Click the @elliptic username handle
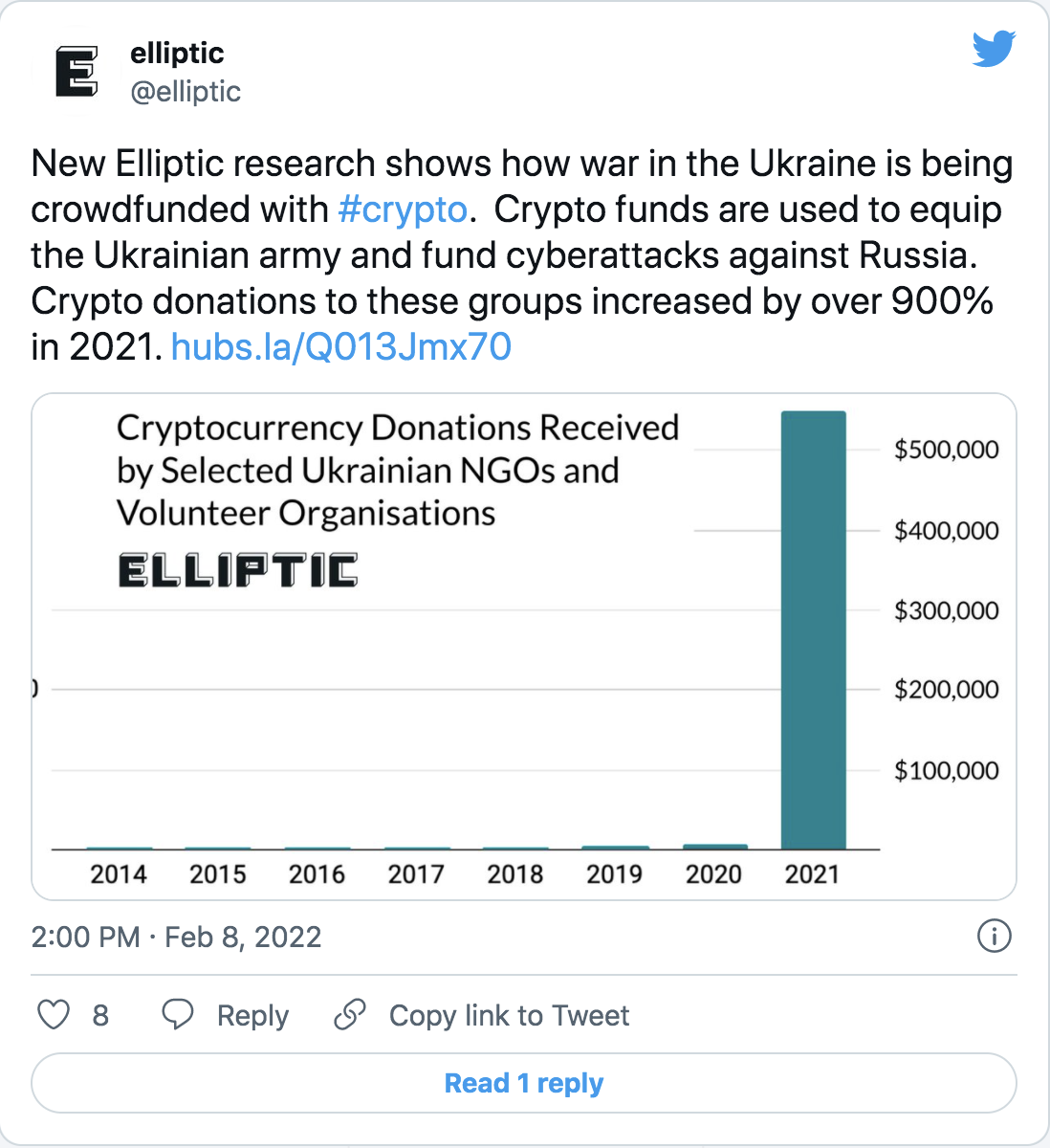 click(186, 92)
